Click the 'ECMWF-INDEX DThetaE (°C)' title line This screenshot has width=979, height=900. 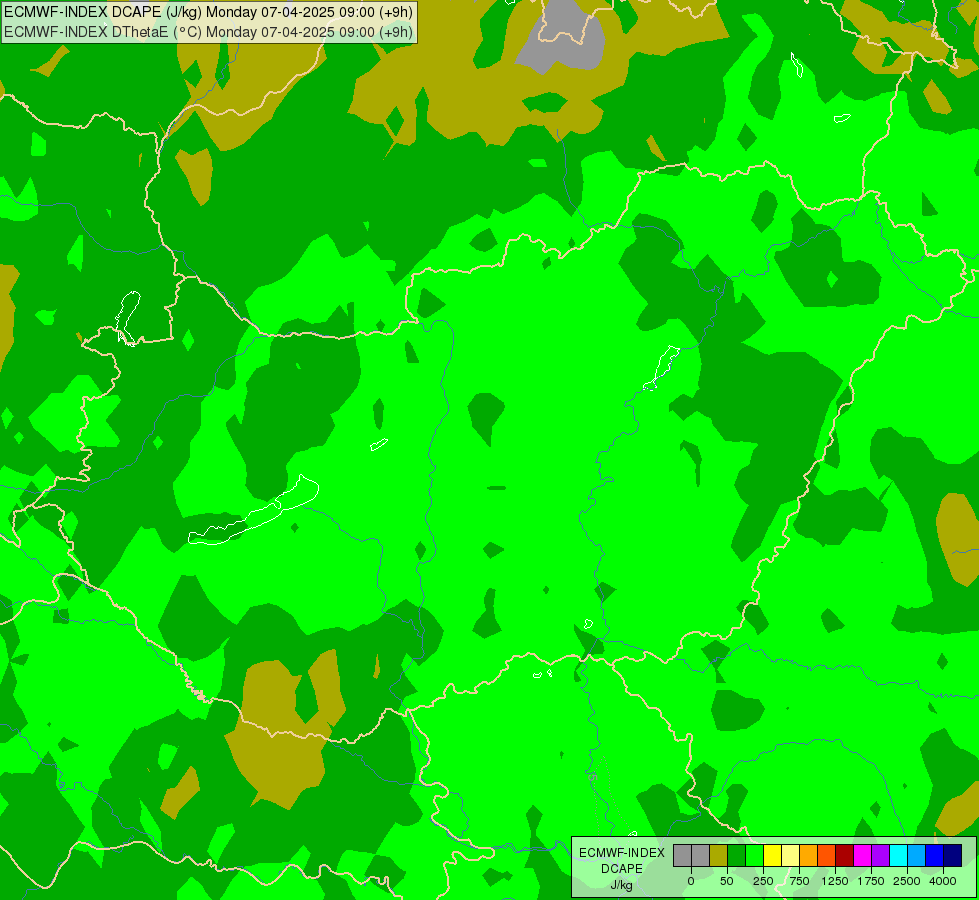pos(208,31)
